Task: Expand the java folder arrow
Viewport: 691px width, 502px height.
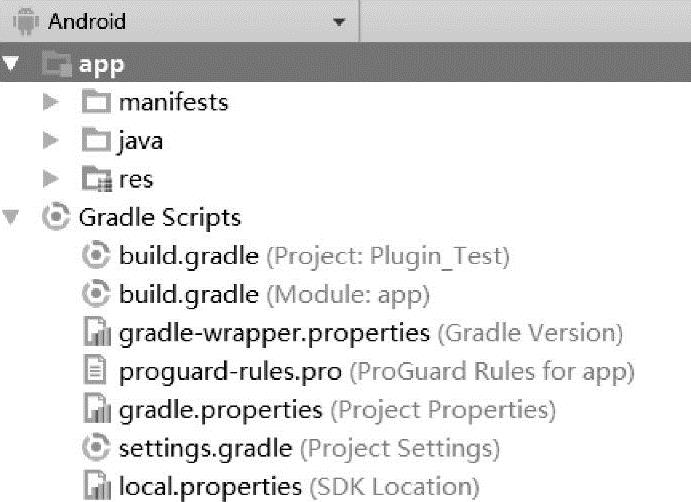Action: click(x=51, y=141)
